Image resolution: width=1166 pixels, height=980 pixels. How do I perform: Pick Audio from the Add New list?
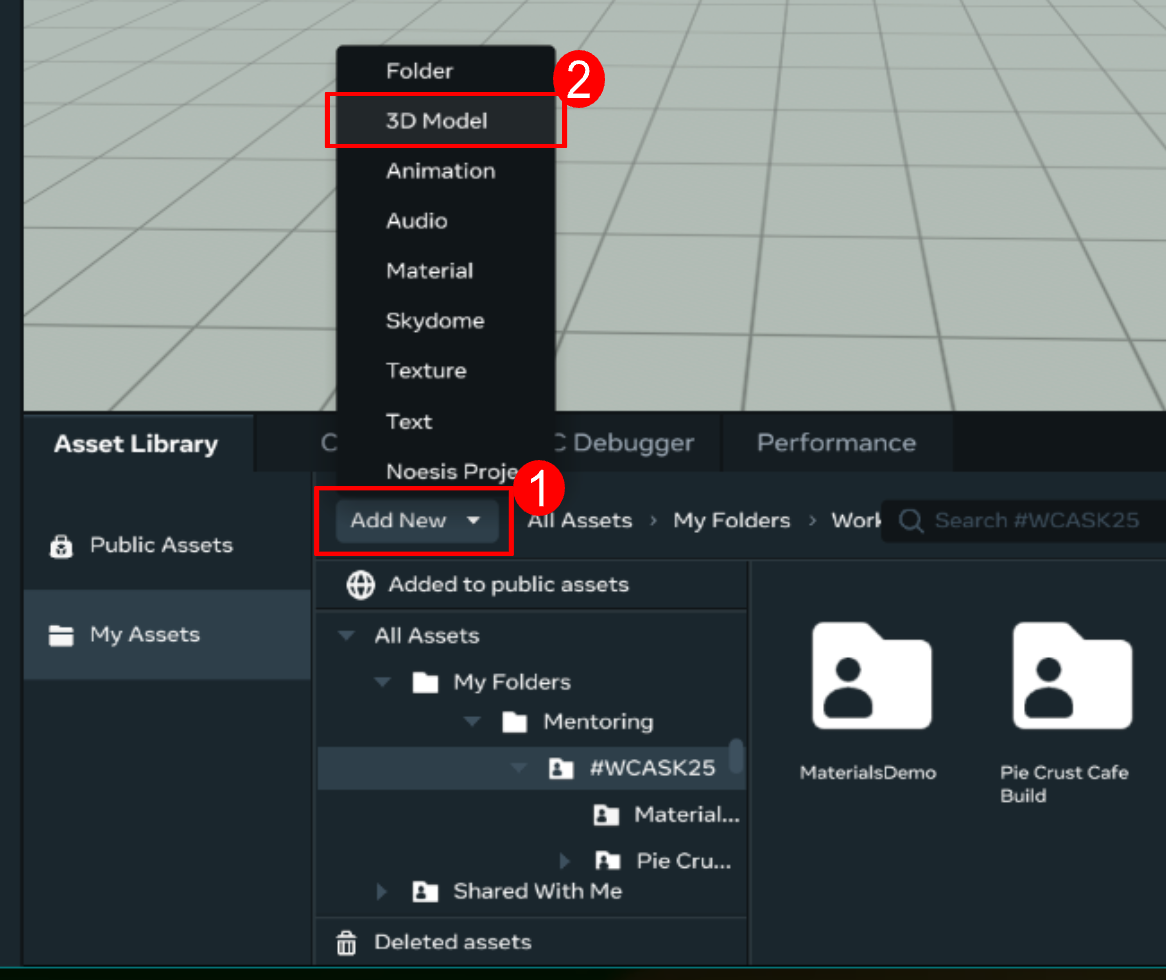click(x=417, y=221)
